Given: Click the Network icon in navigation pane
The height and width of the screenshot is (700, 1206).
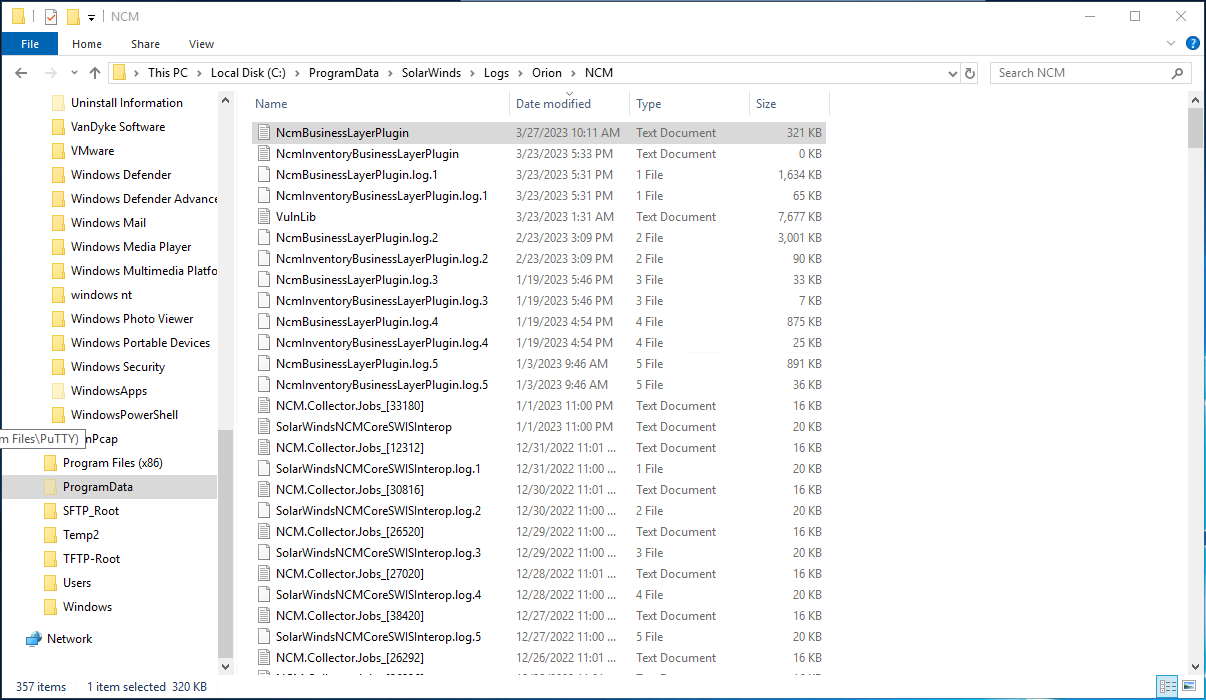Looking at the screenshot, I should [34, 639].
